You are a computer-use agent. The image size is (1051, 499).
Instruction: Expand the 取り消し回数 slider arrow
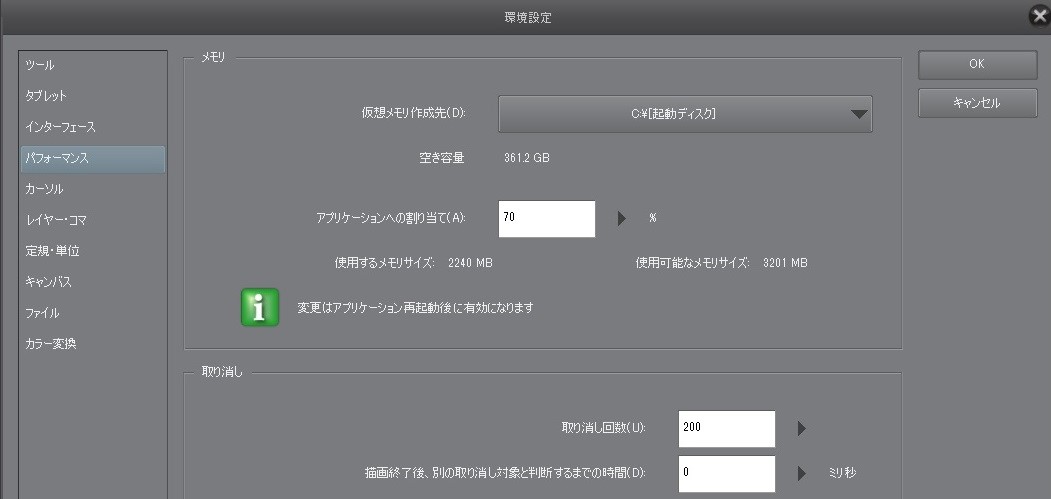click(x=801, y=429)
